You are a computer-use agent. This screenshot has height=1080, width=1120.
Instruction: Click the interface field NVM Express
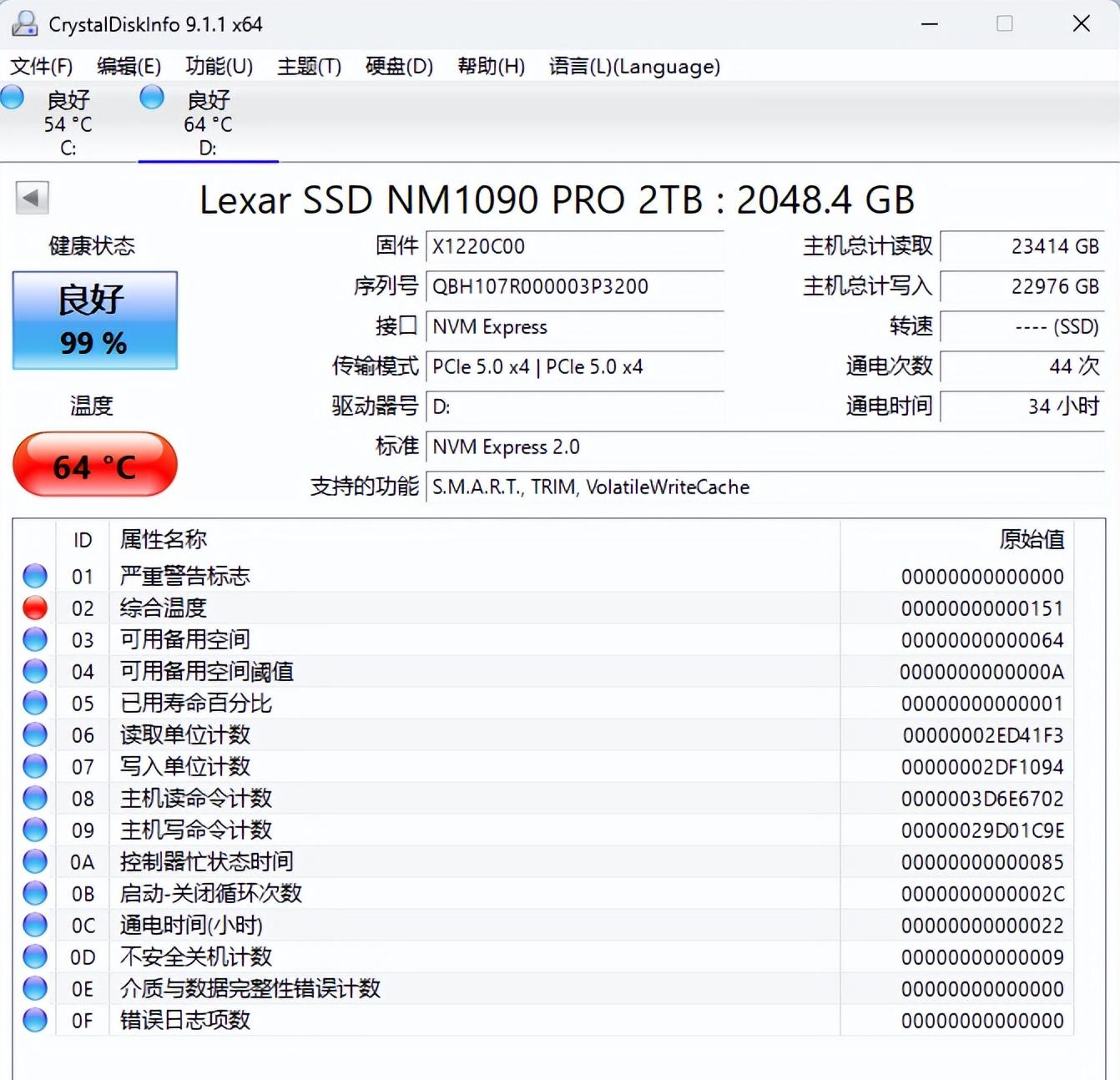[574, 327]
